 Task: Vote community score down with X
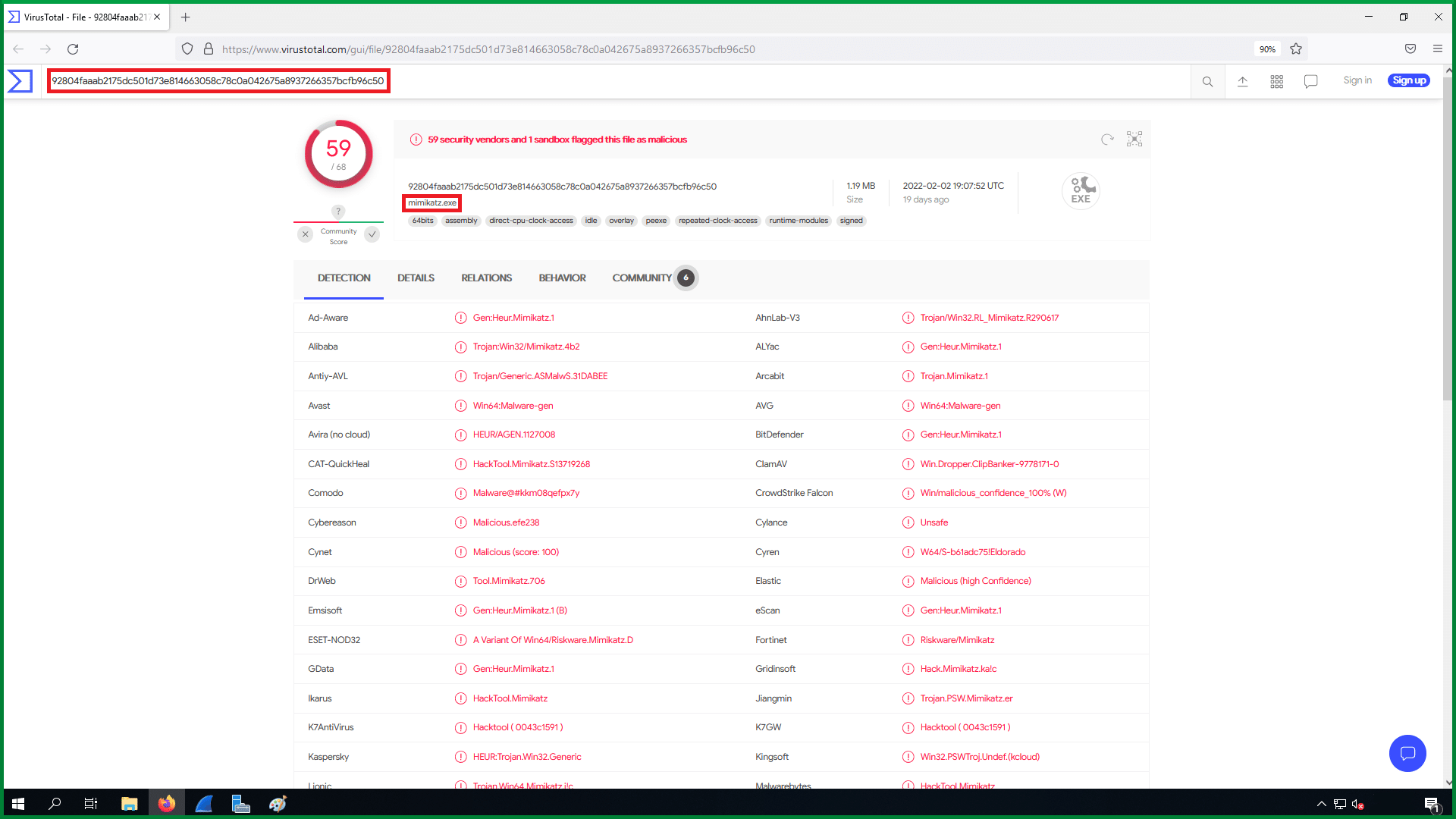pyautogui.click(x=305, y=234)
